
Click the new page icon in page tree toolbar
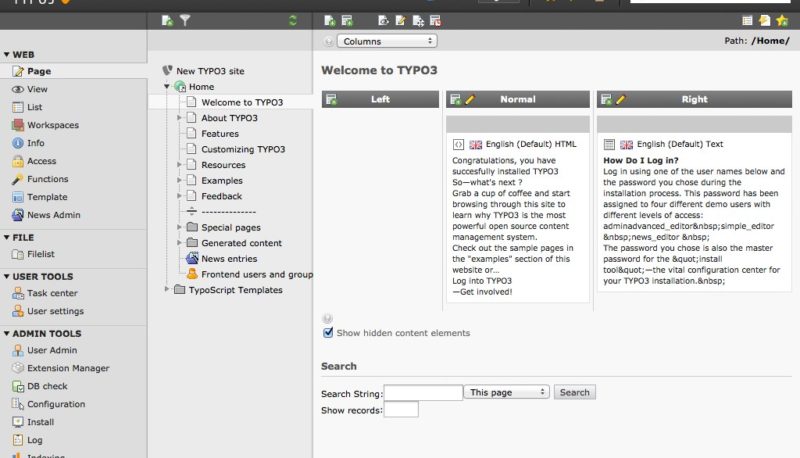pyautogui.click(x=167, y=20)
